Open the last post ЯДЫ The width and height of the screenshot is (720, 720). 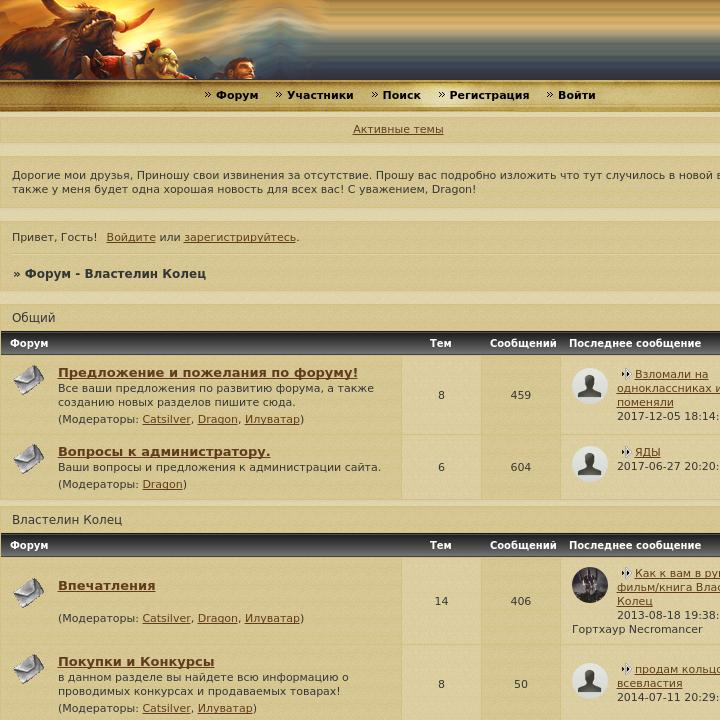click(x=647, y=452)
